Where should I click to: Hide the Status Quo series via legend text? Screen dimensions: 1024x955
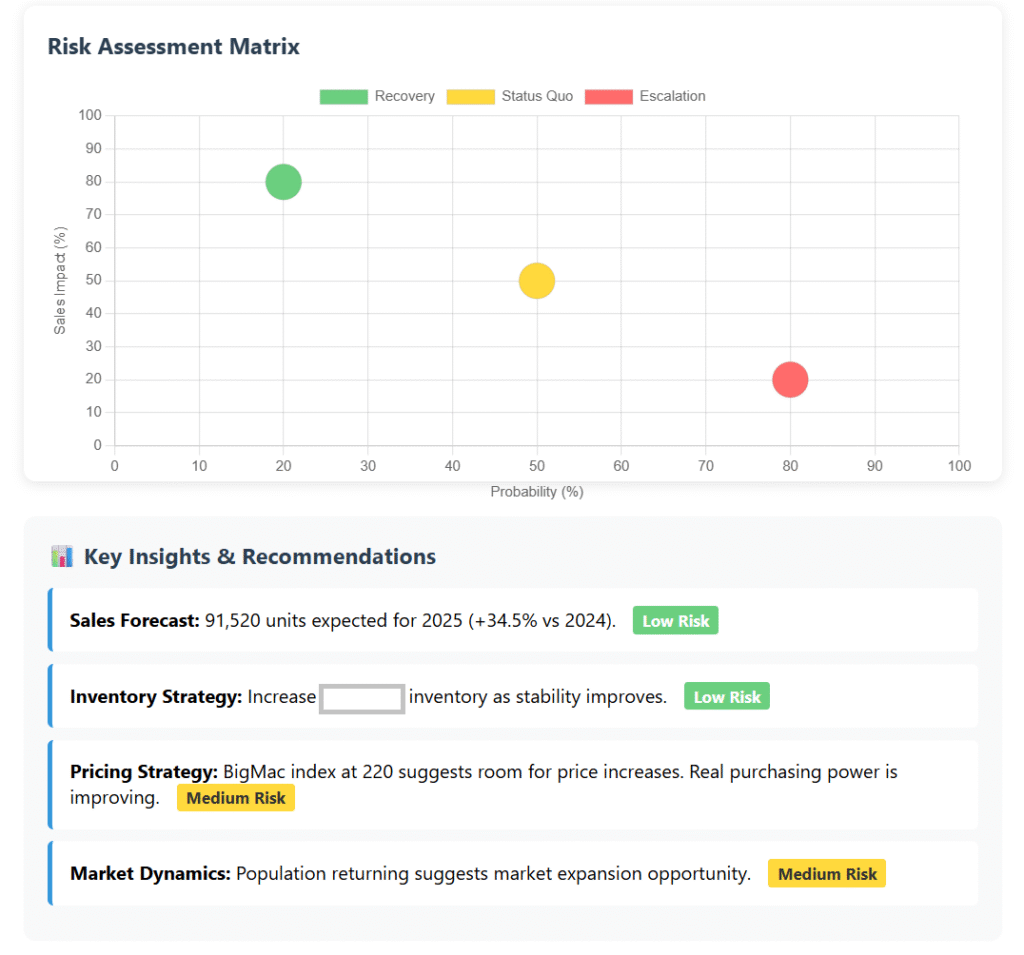point(537,96)
